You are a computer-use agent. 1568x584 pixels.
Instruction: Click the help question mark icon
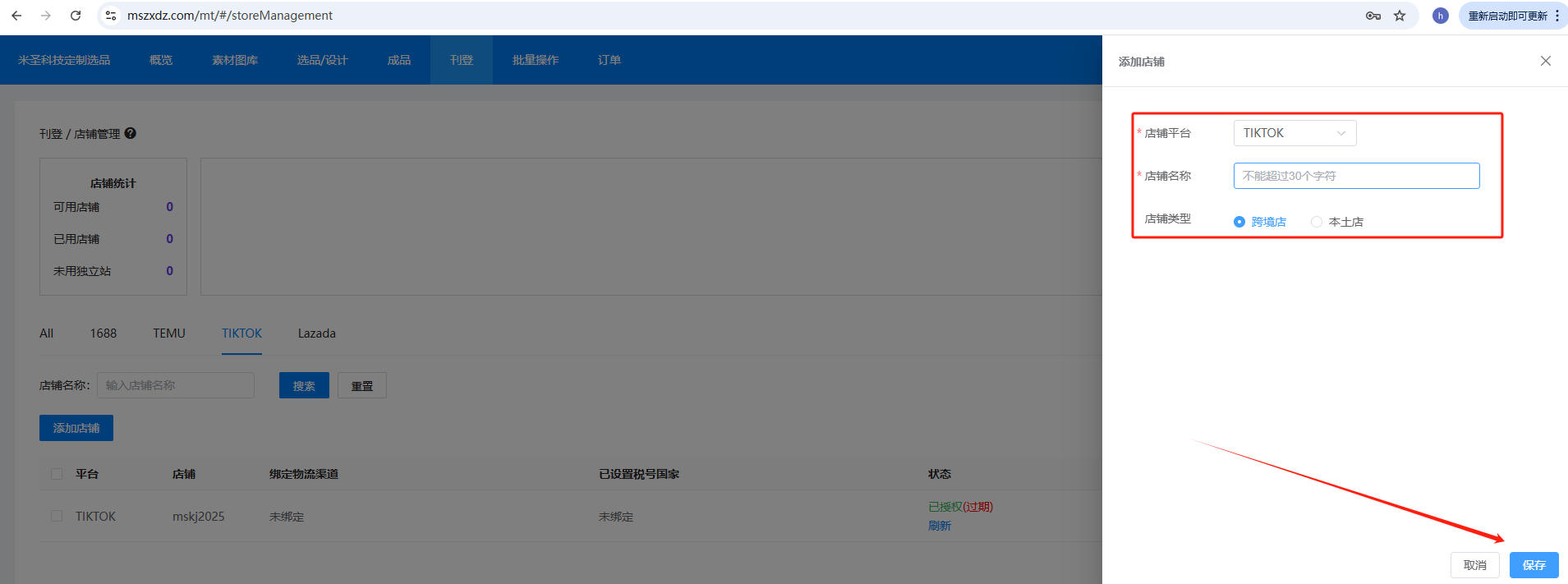(131, 133)
